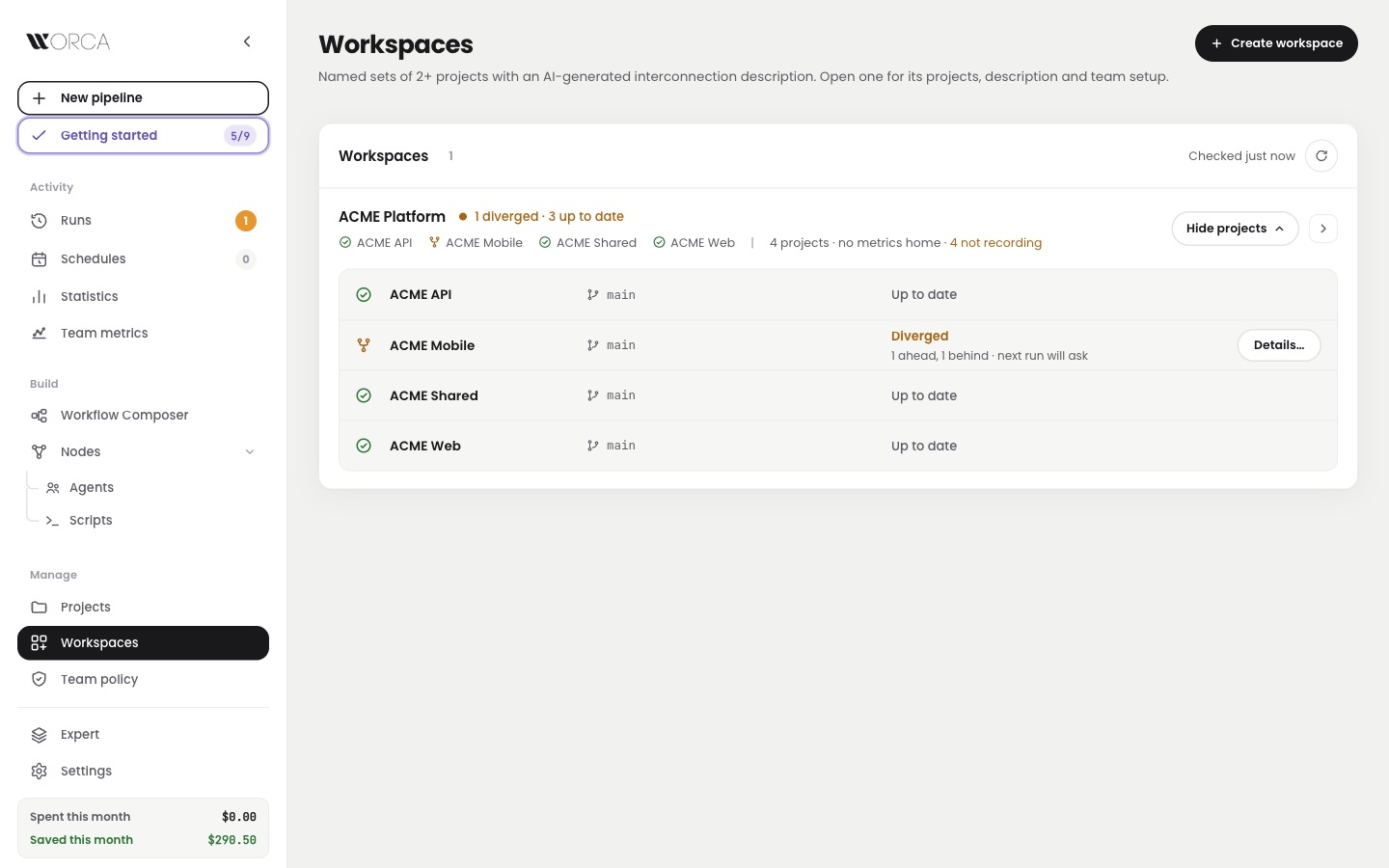This screenshot has height=868, width=1389.
Task: Select the ACME Shared project row
Action: coord(838,395)
